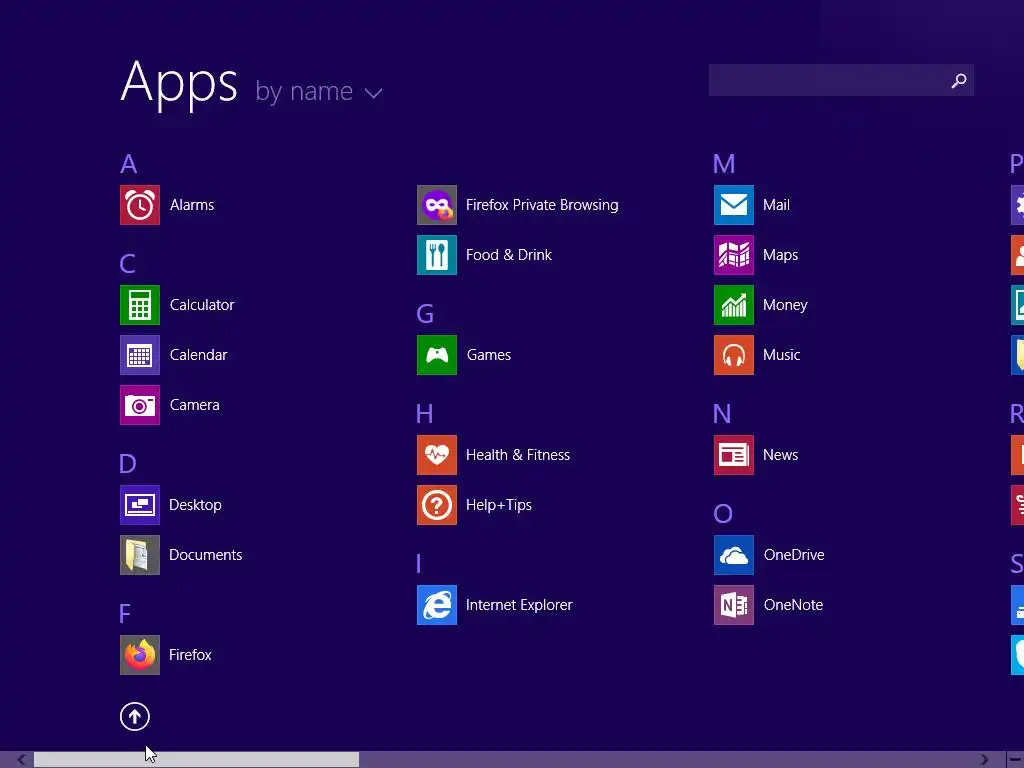The height and width of the screenshot is (768, 1024).
Task: Open the OneNote app icon
Action: tap(734, 605)
